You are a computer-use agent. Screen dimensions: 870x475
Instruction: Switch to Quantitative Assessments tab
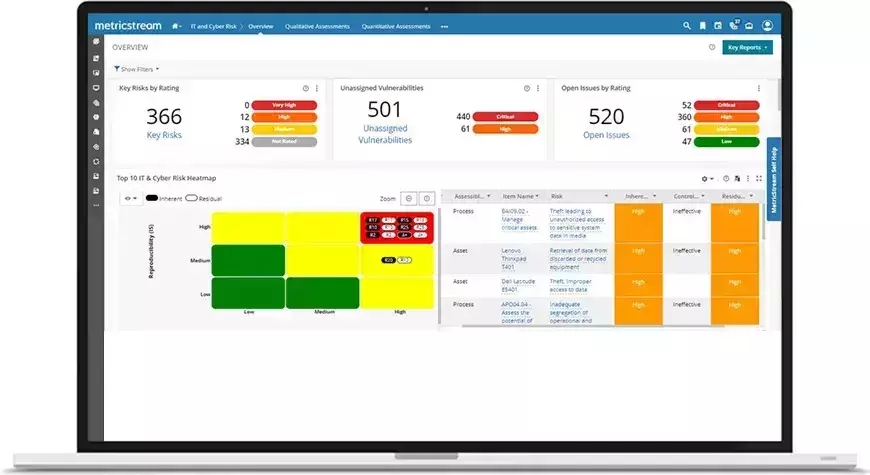coord(396,26)
